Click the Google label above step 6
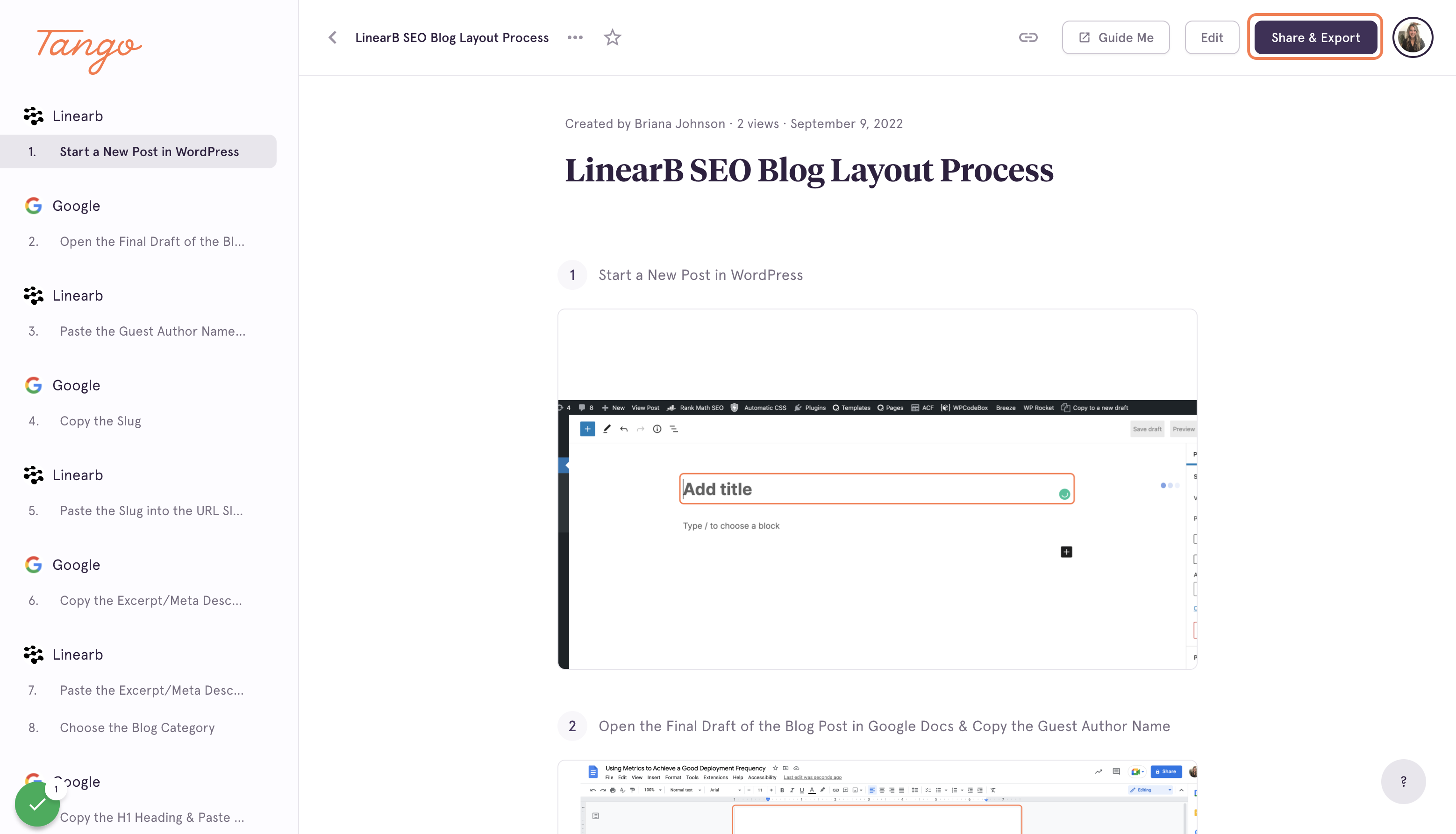1456x834 pixels. point(76,565)
